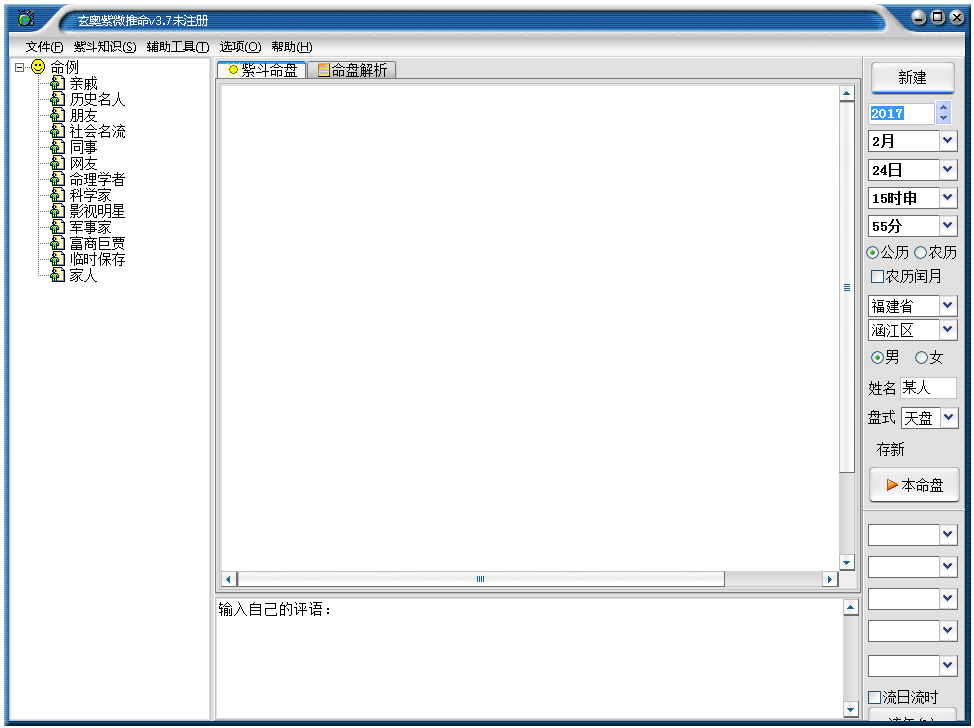Click the sun icon on 紫斗命盘 tab

(x=233, y=70)
